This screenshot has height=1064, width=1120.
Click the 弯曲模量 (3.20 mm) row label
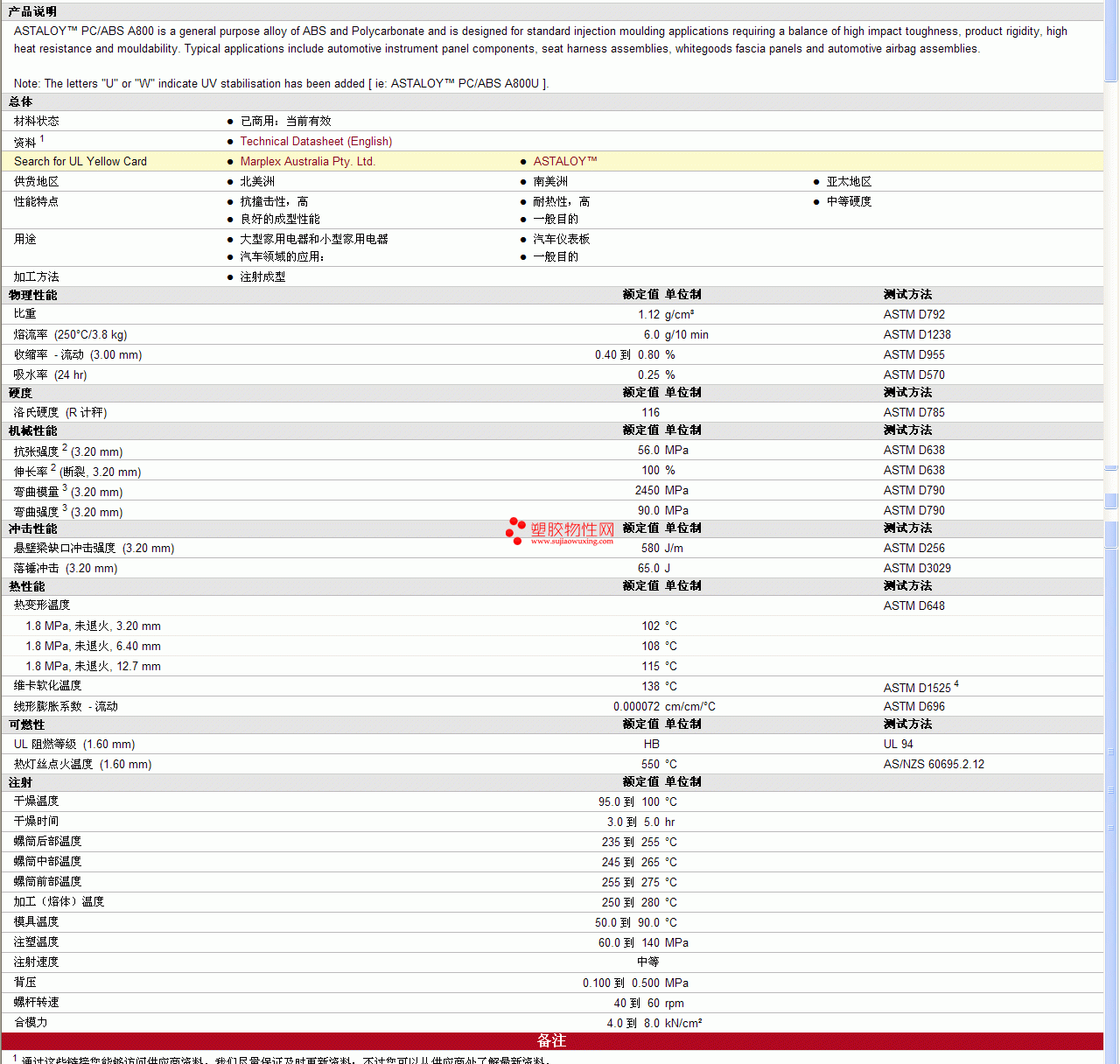(x=68, y=491)
